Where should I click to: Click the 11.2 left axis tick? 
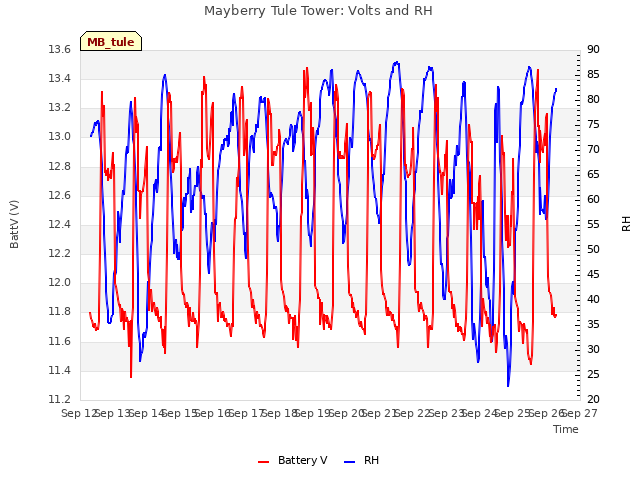[x=60, y=399]
